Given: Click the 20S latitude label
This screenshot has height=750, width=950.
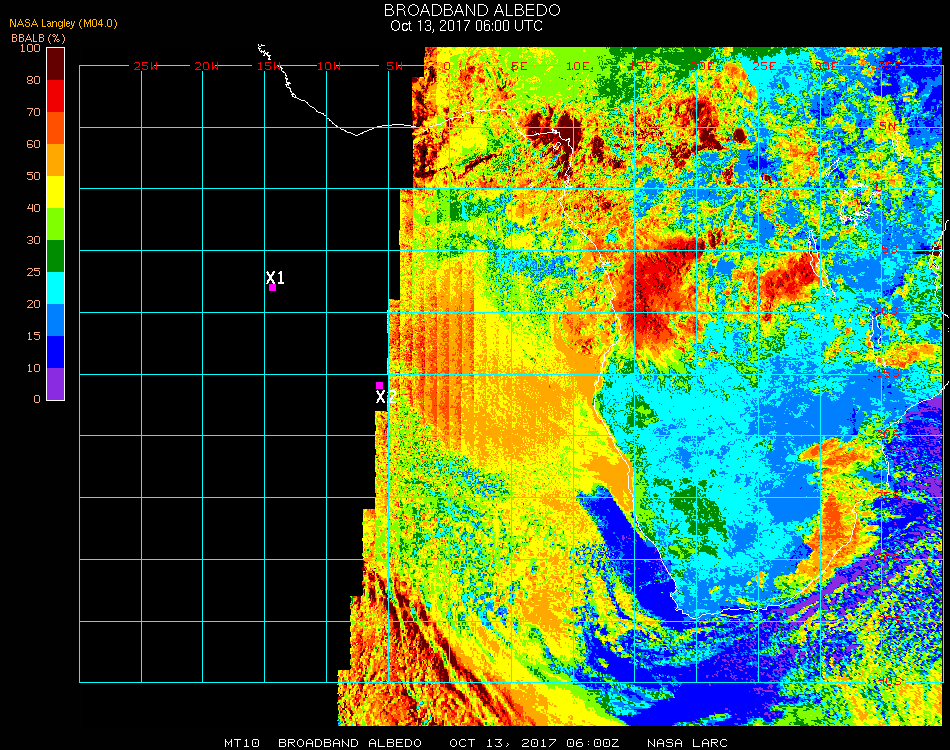Looking at the screenshot, I should pyautogui.click(x=888, y=435).
